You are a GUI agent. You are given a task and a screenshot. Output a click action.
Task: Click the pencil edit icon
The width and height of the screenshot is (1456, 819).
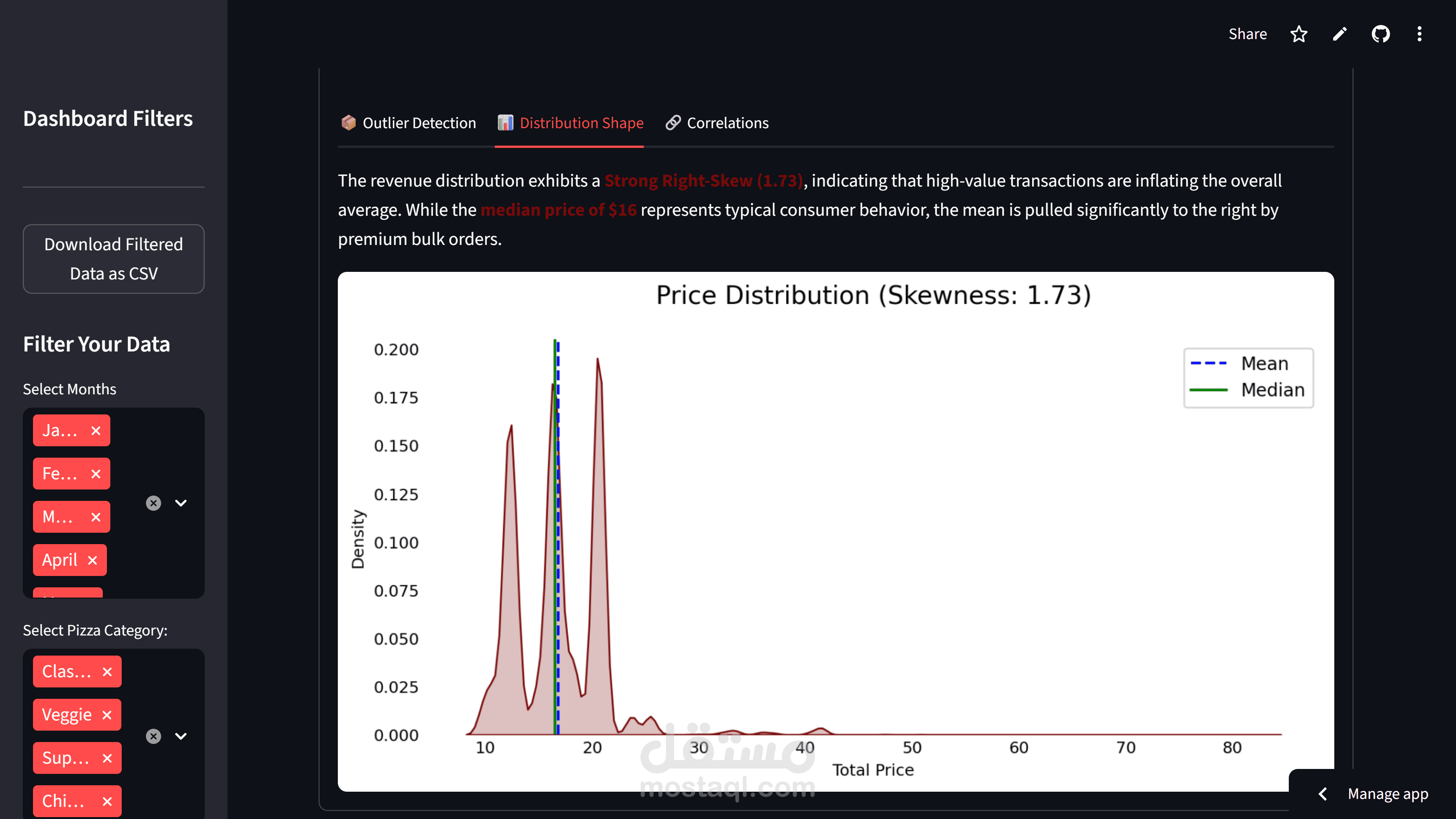[x=1339, y=34]
